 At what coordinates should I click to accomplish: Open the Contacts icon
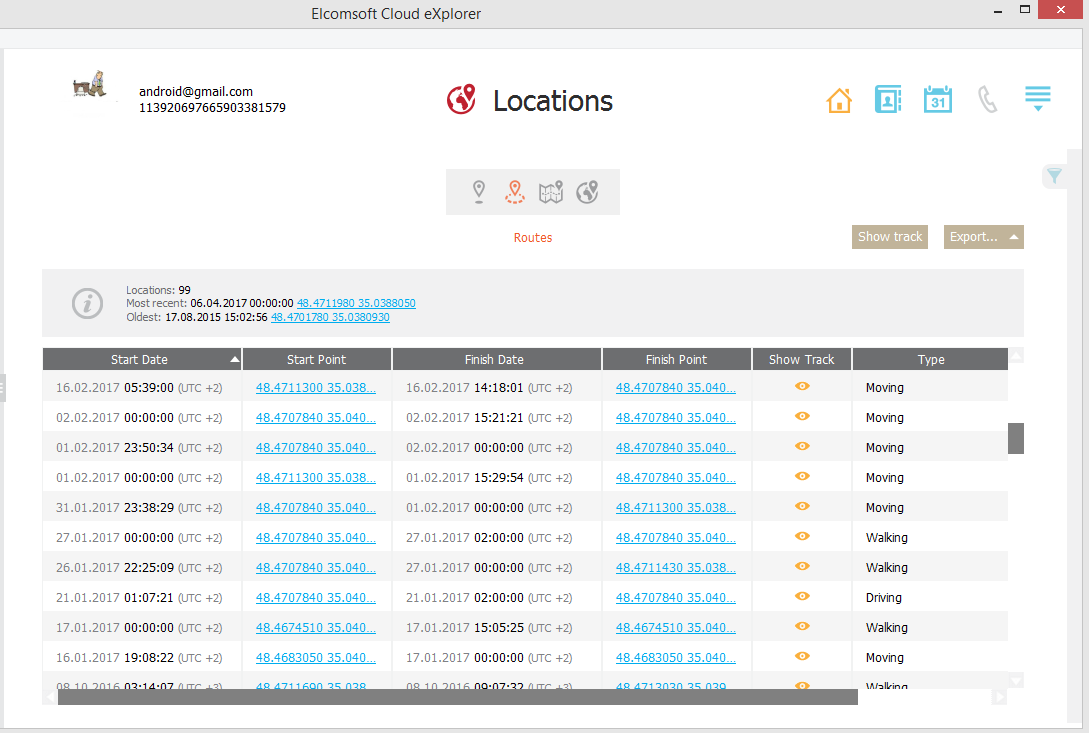888,99
